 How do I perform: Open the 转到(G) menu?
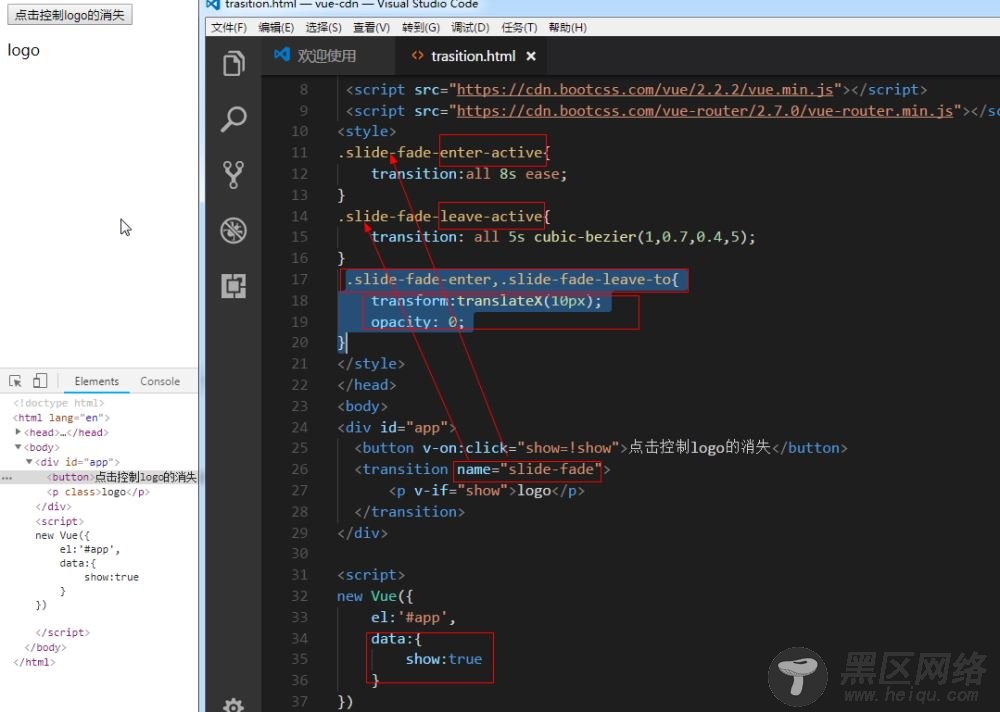point(421,27)
